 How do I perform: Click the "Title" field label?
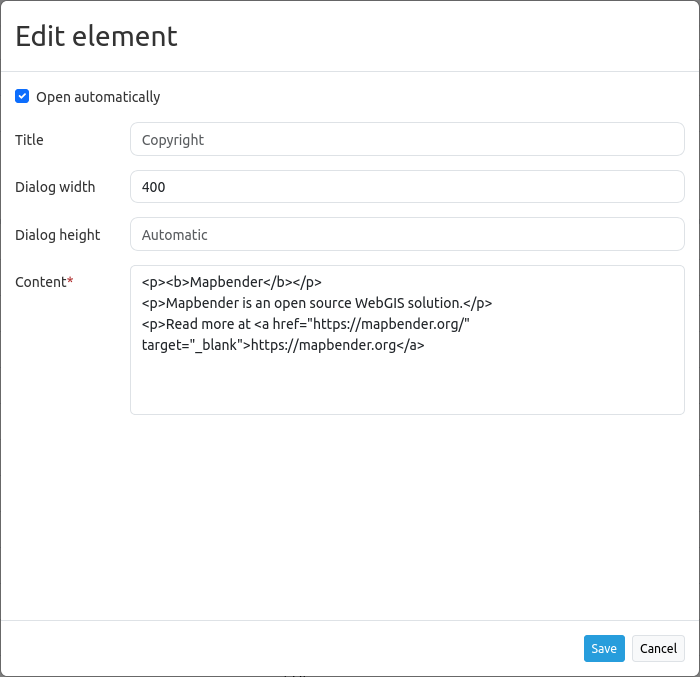(x=30, y=140)
